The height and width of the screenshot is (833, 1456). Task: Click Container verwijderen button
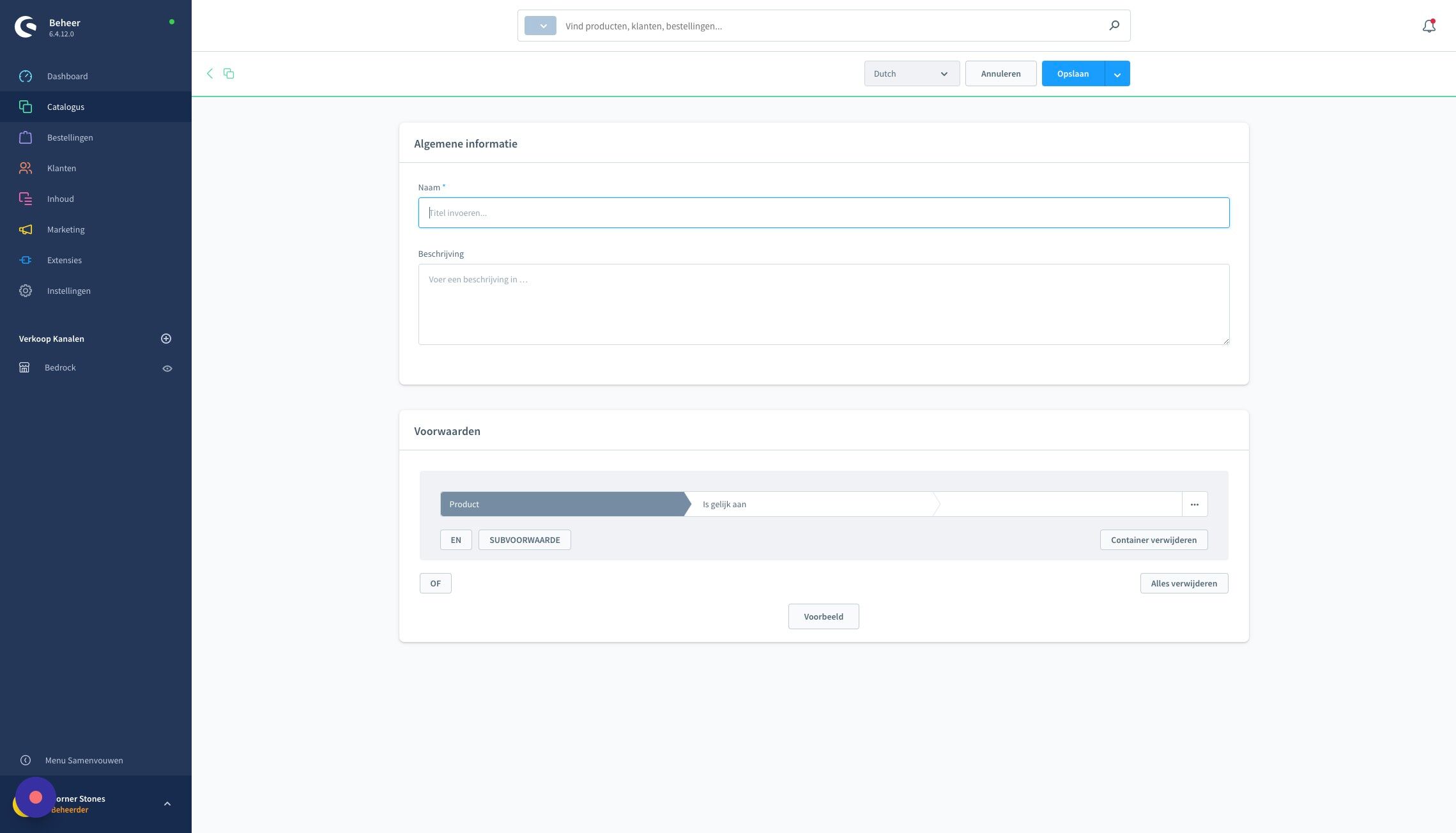click(1154, 540)
